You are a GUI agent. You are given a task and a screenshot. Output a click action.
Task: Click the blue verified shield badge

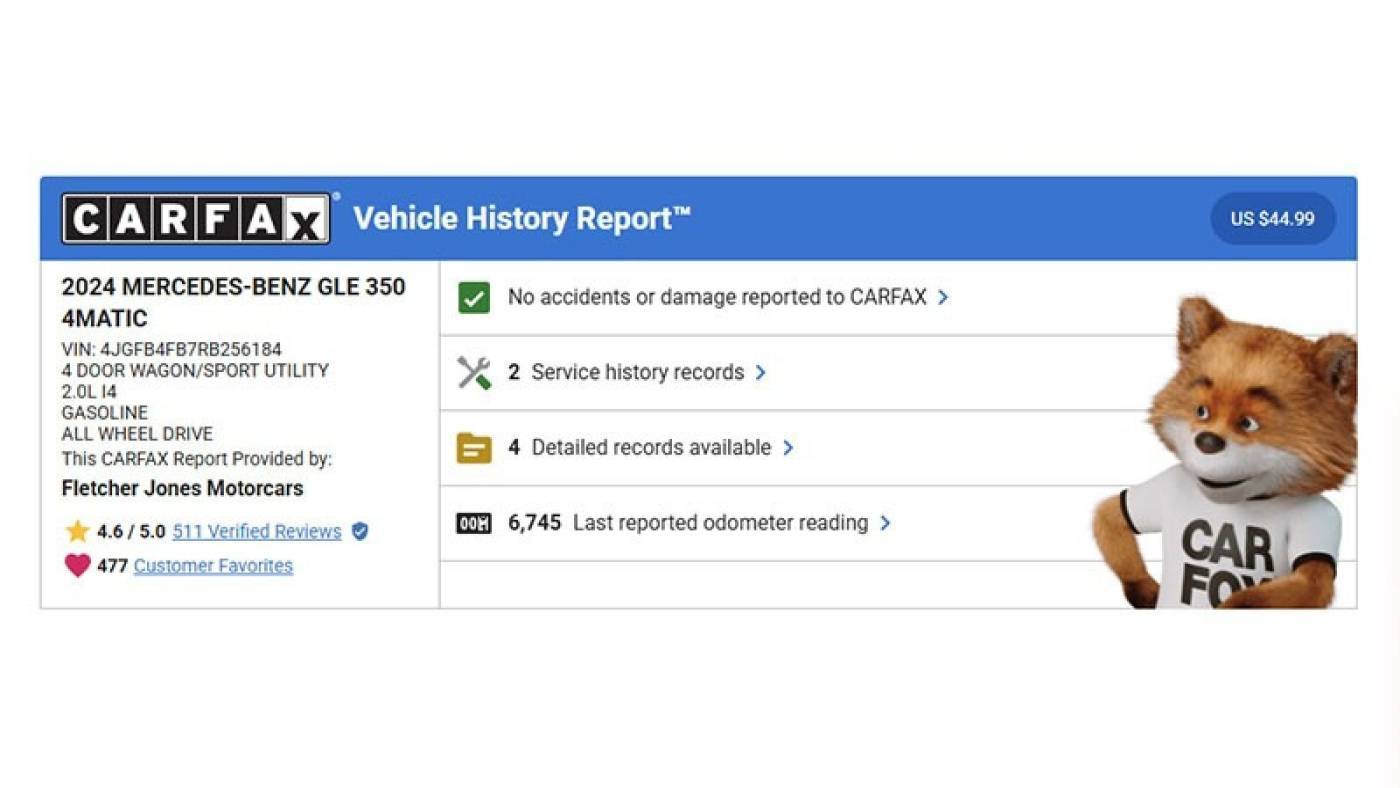click(x=360, y=531)
